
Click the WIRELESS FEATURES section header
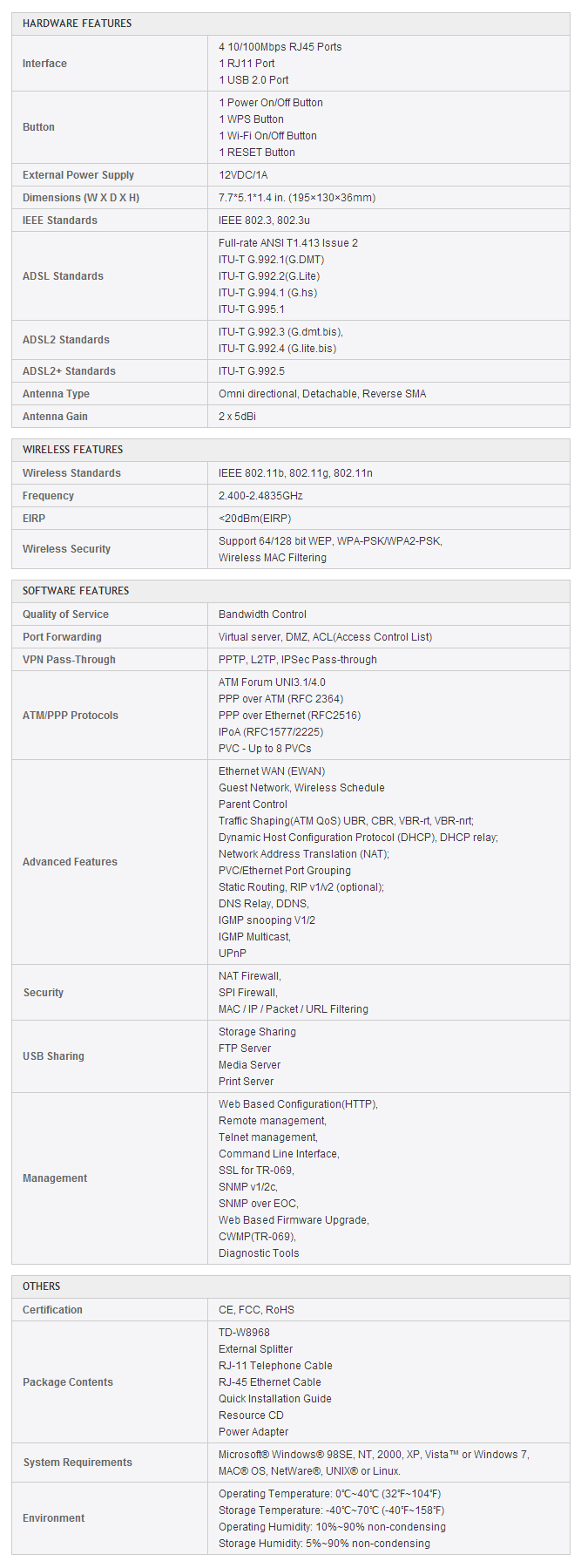(x=72, y=450)
